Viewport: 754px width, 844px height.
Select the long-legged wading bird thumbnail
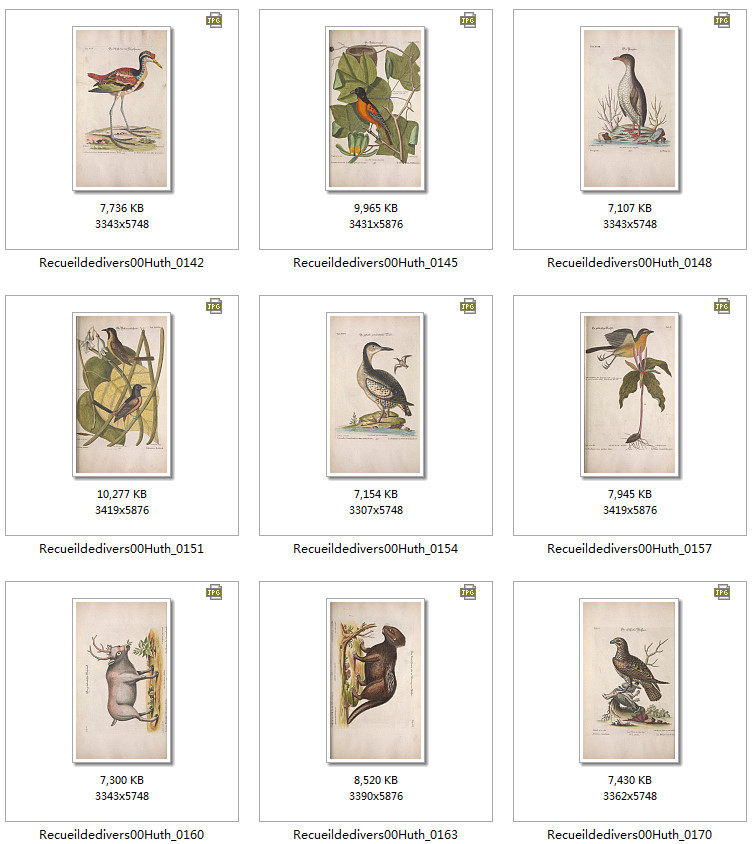(x=122, y=109)
